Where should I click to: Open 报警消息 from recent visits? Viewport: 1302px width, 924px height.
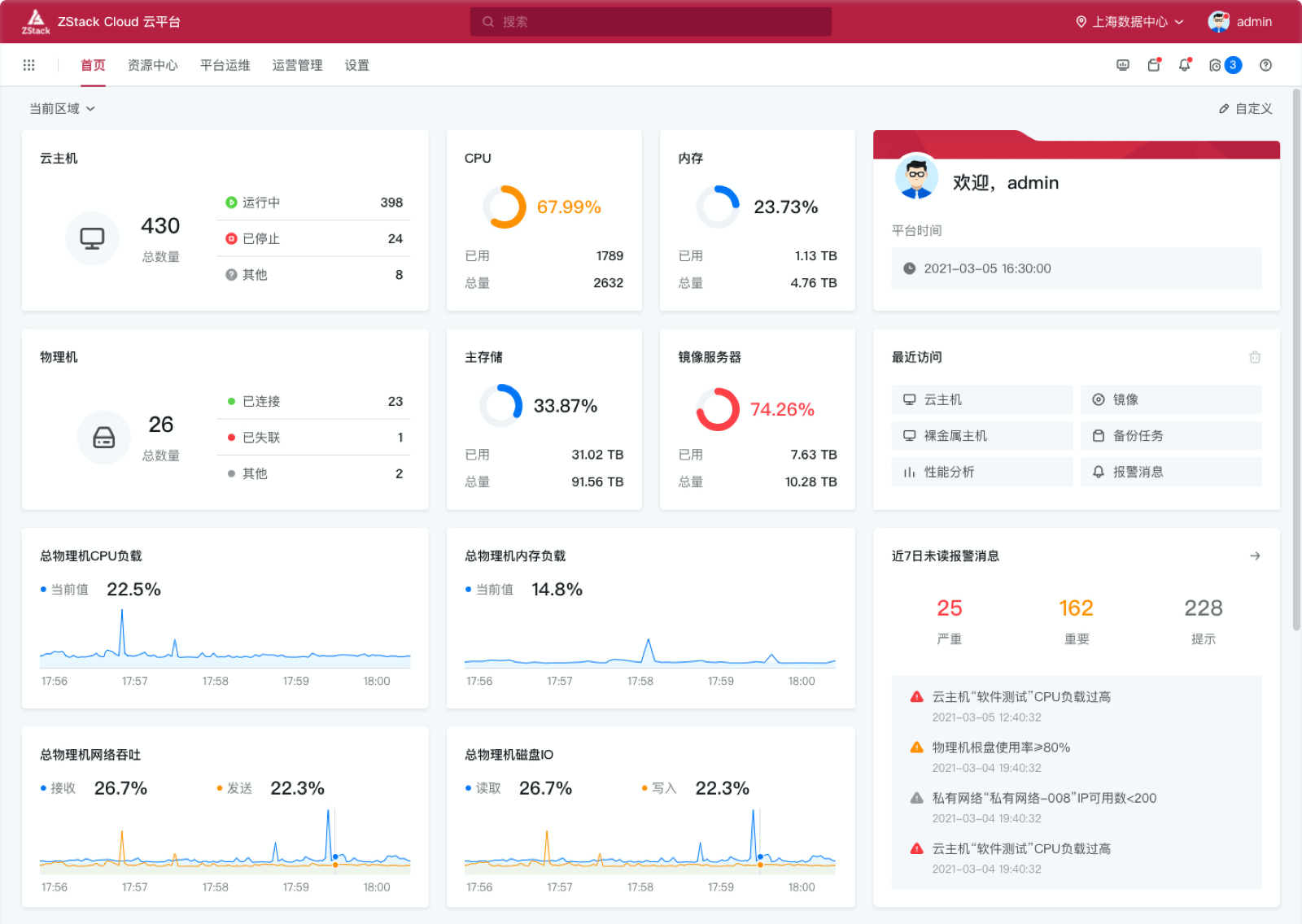pyautogui.click(x=1171, y=471)
